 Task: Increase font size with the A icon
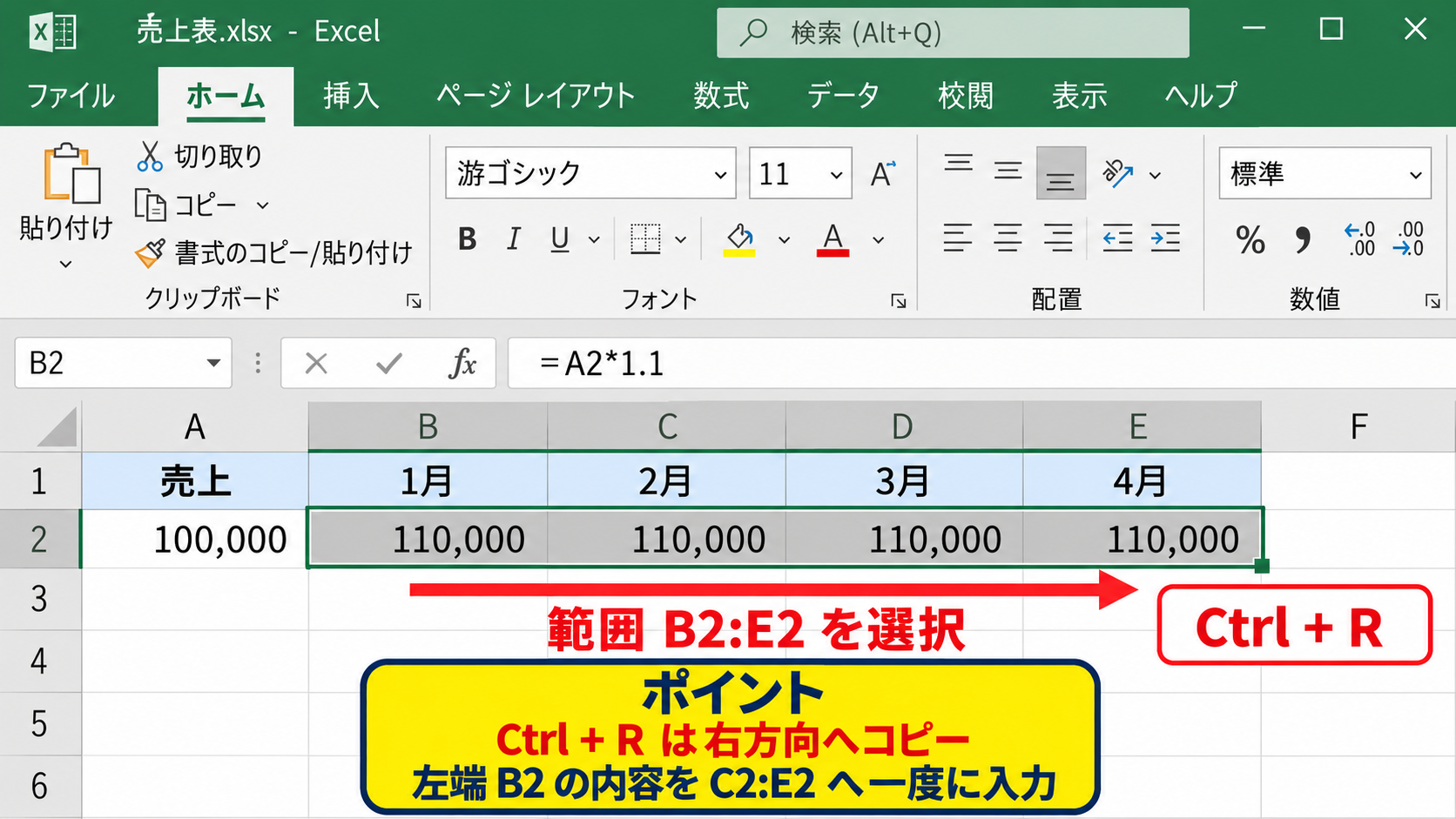coord(883,173)
